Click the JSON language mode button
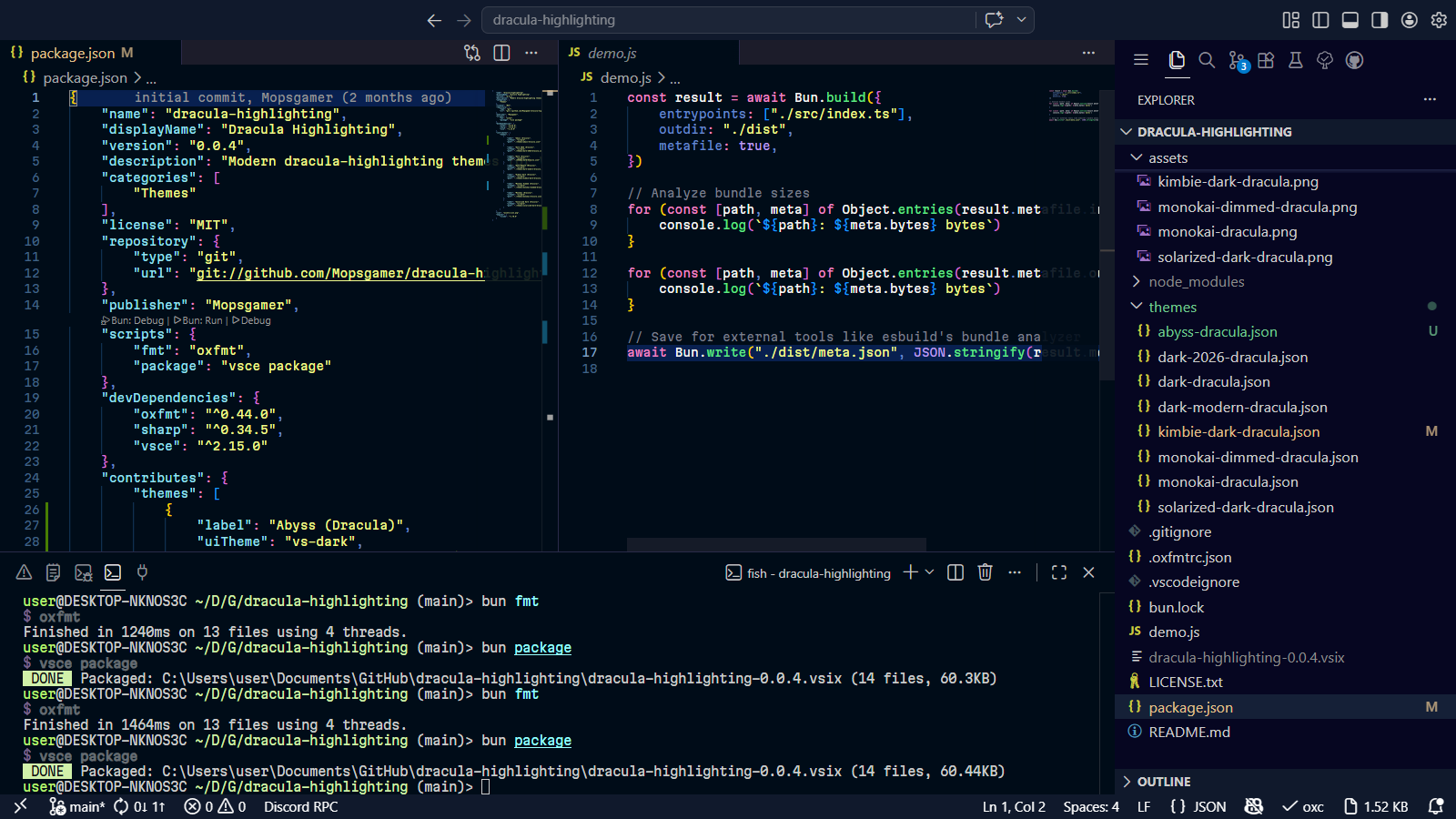The image size is (1456, 819). point(1198,806)
